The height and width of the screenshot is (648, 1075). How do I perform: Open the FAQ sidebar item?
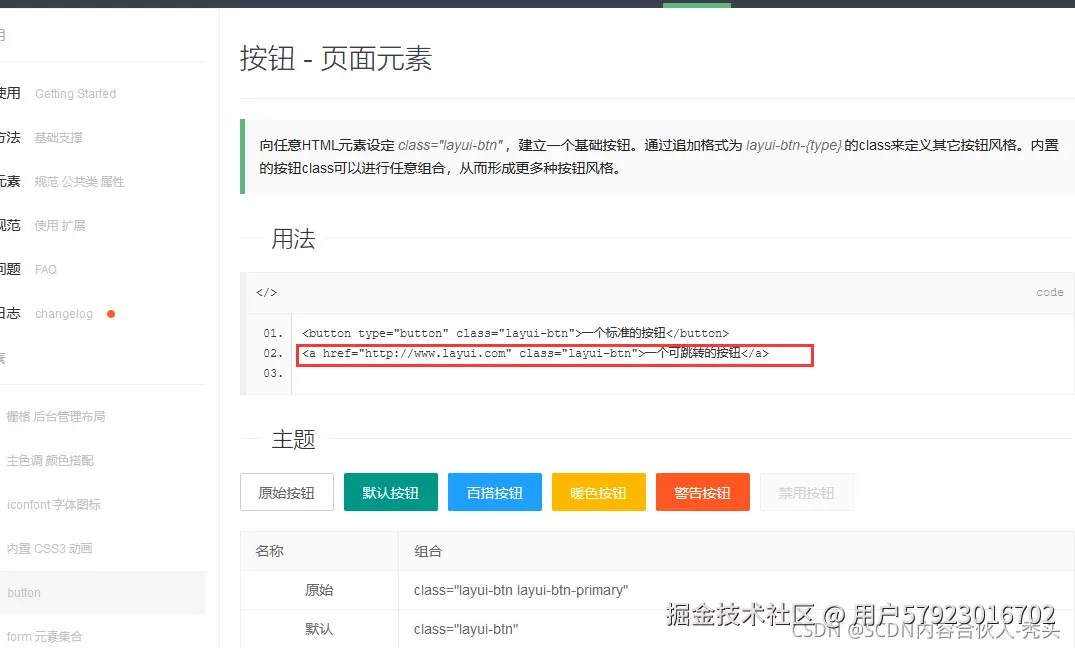[x=45, y=269]
